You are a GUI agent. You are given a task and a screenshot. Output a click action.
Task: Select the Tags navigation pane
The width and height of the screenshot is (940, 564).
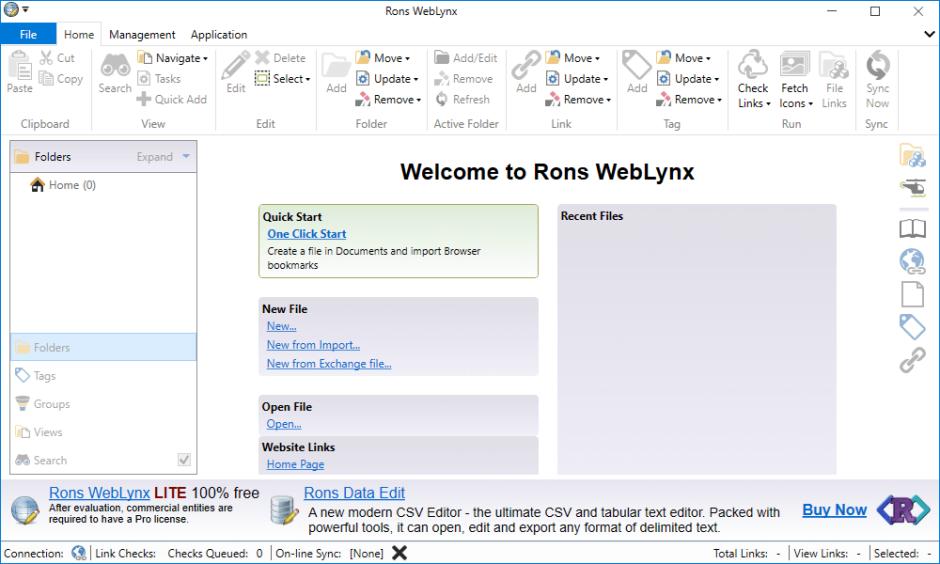(x=103, y=375)
